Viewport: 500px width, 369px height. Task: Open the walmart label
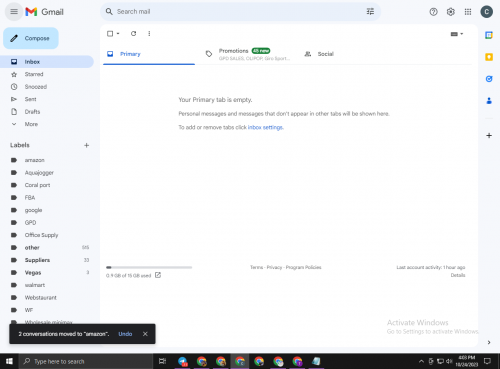(47, 285)
